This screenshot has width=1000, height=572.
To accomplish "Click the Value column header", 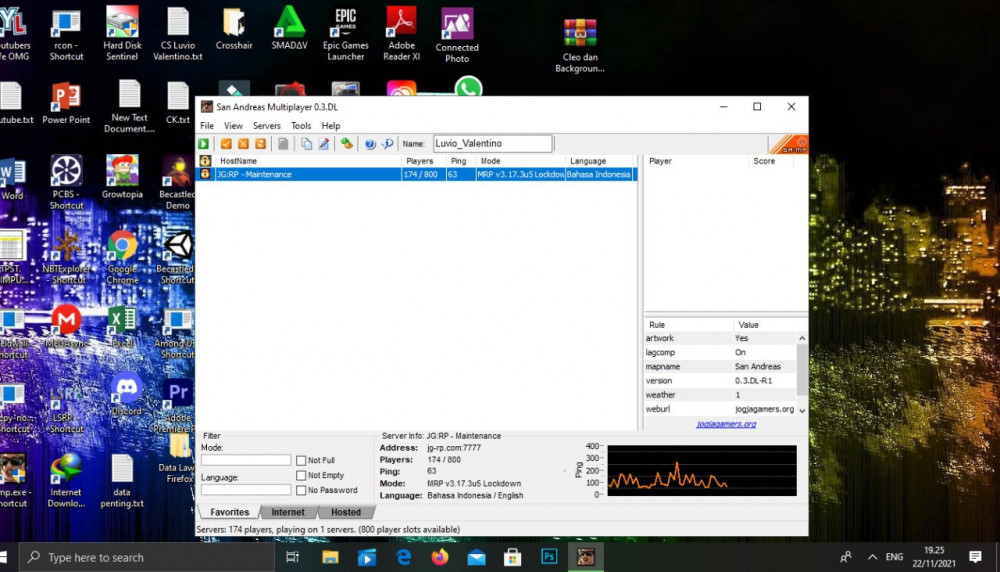I will [x=770, y=325].
